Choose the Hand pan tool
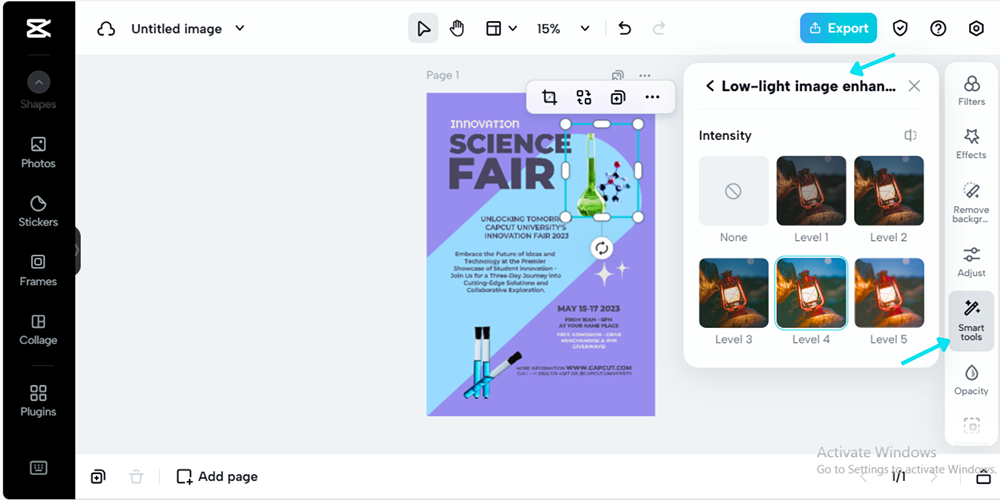Image resolution: width=1000 pixels, height=500 pixels. point(457,29)
